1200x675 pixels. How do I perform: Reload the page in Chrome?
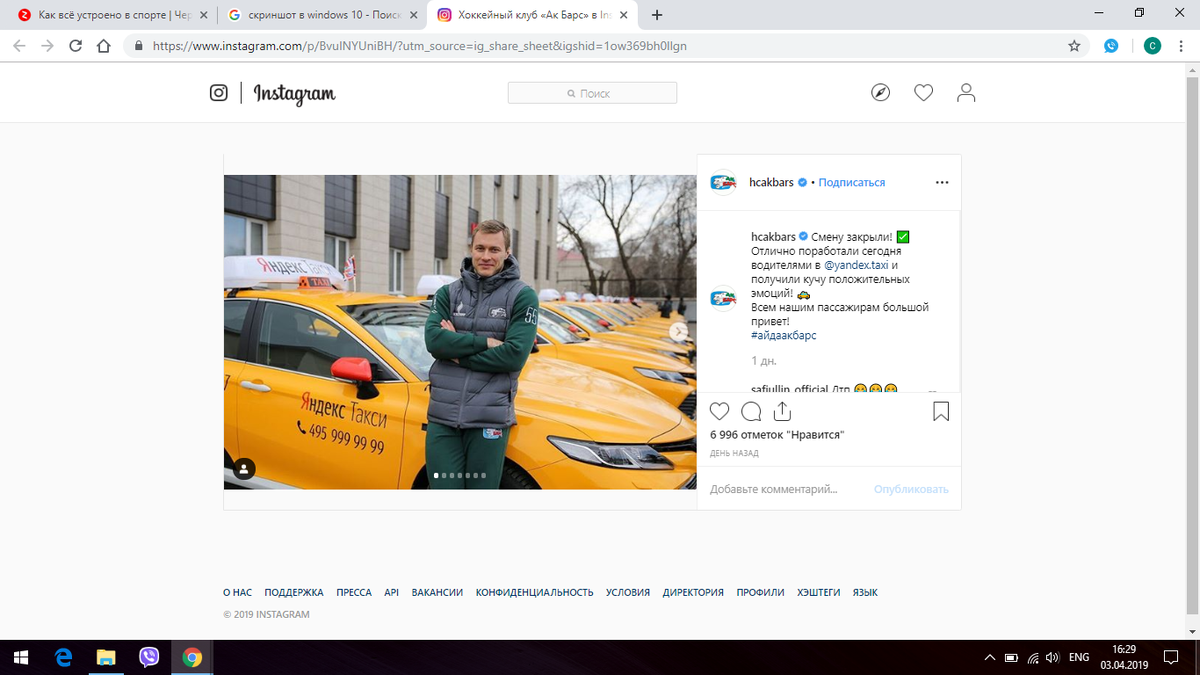pos(75,46)
